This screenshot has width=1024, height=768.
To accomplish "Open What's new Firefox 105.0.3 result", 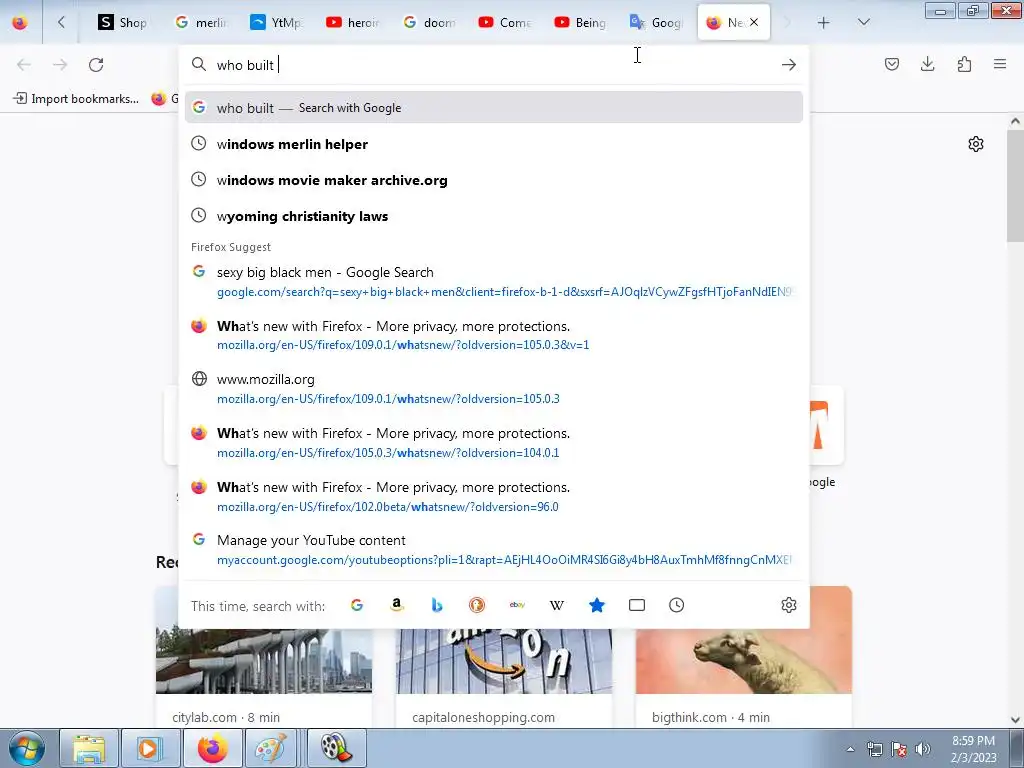I will click(494, 442).
